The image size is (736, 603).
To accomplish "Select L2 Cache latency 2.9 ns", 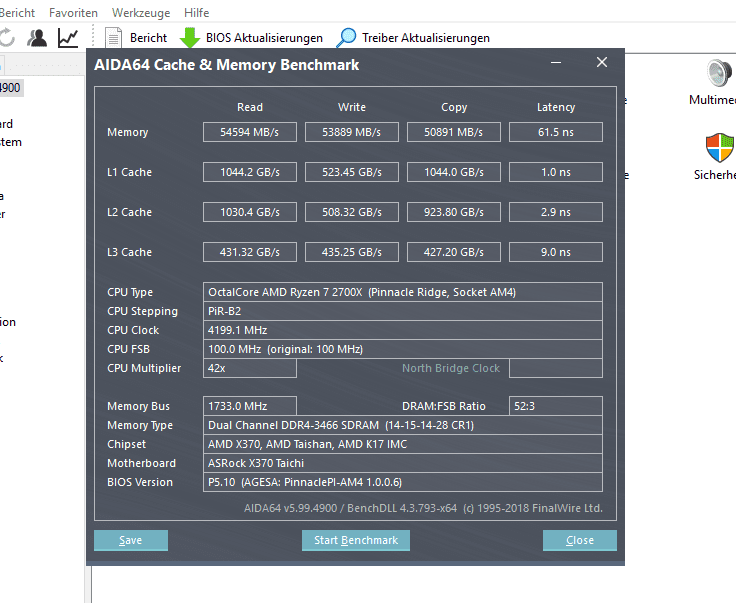I will tap(556, 212).
